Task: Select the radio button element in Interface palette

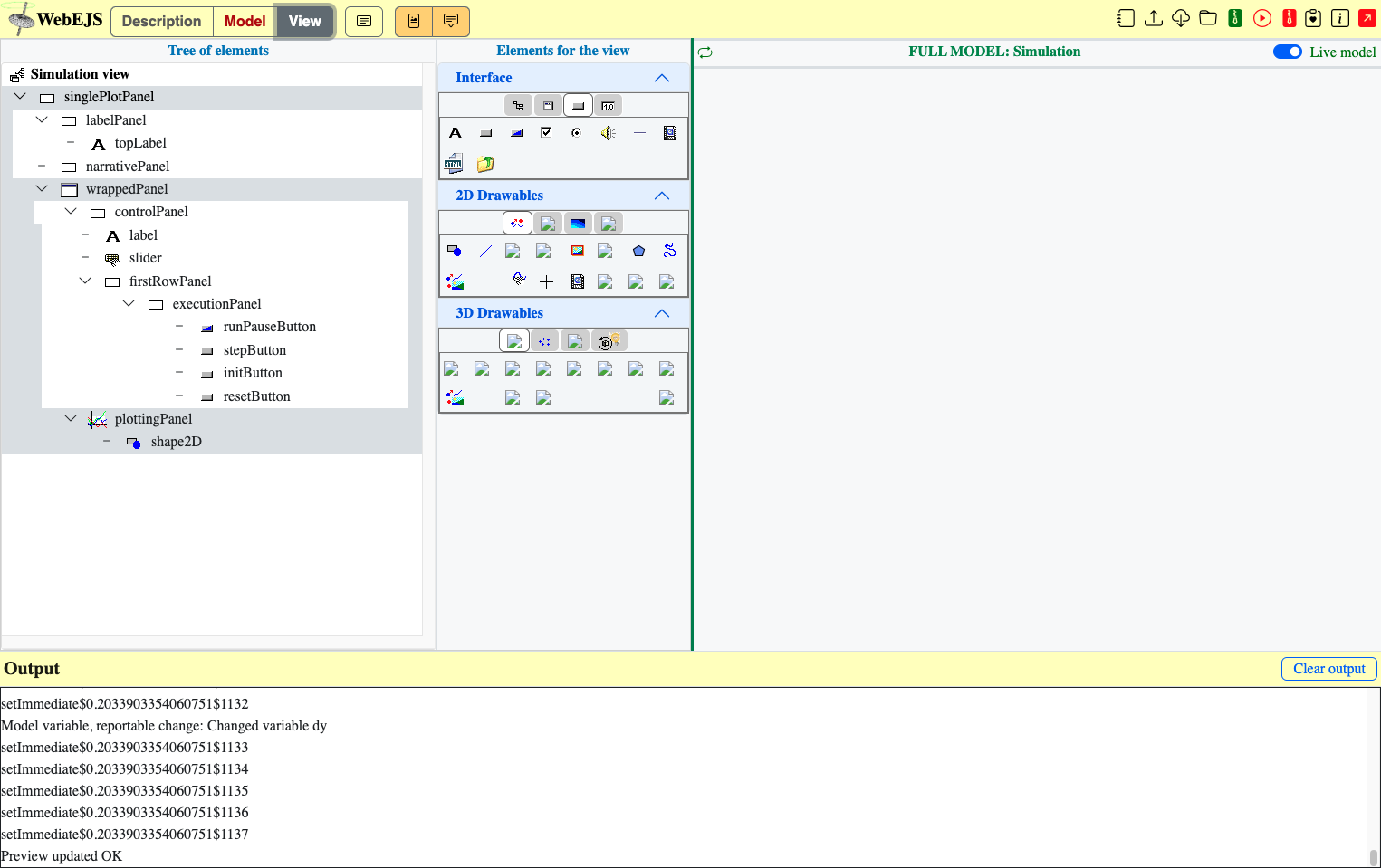Action: coord(576,133)
